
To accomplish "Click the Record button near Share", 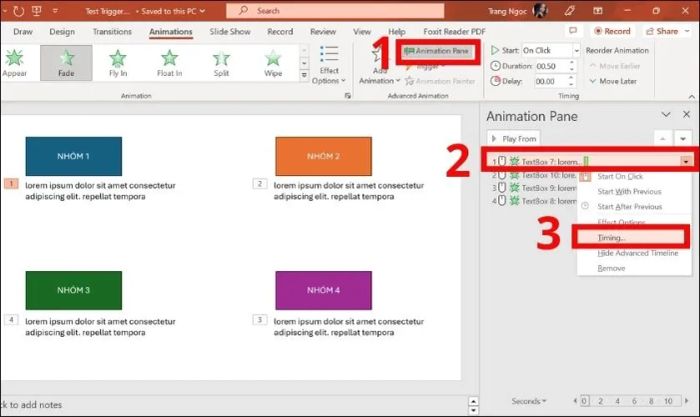I will [612, 31].
